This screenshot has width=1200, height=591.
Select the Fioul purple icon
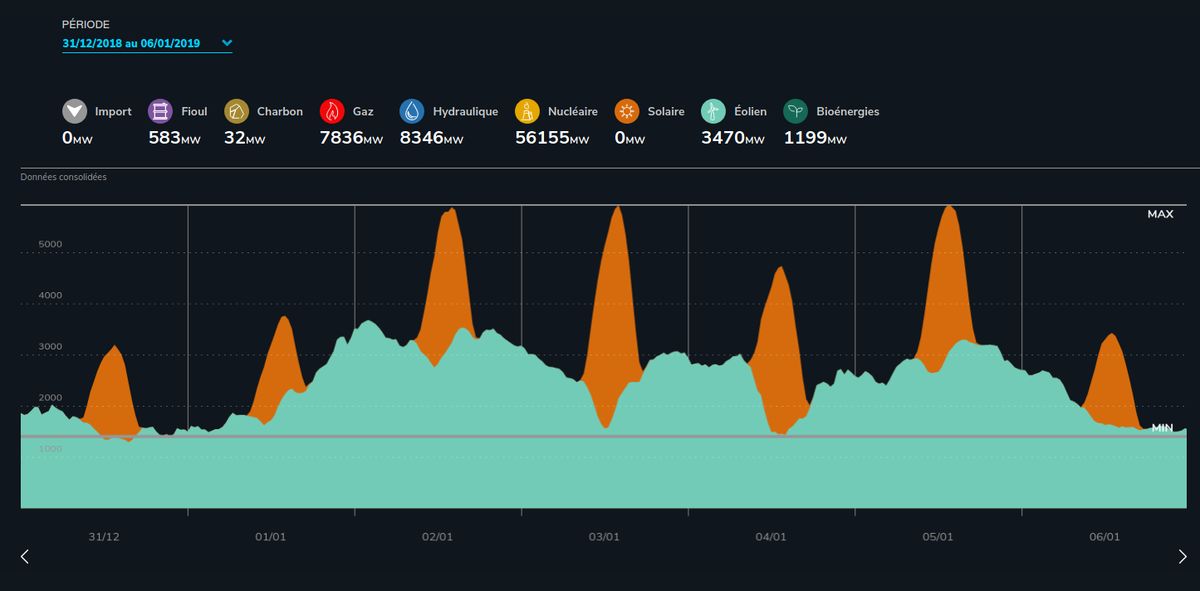coord(160,111)
